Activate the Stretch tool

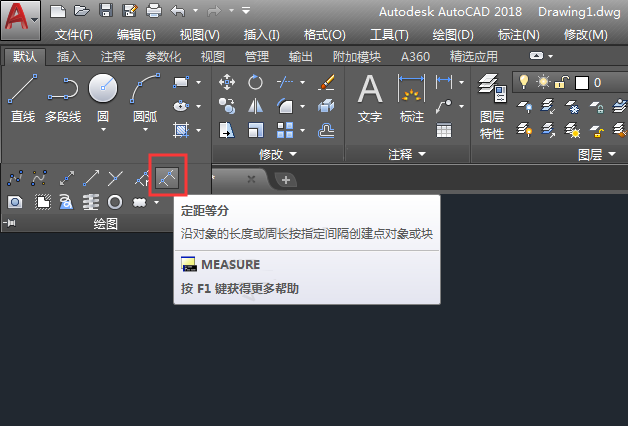pos(227,130)
